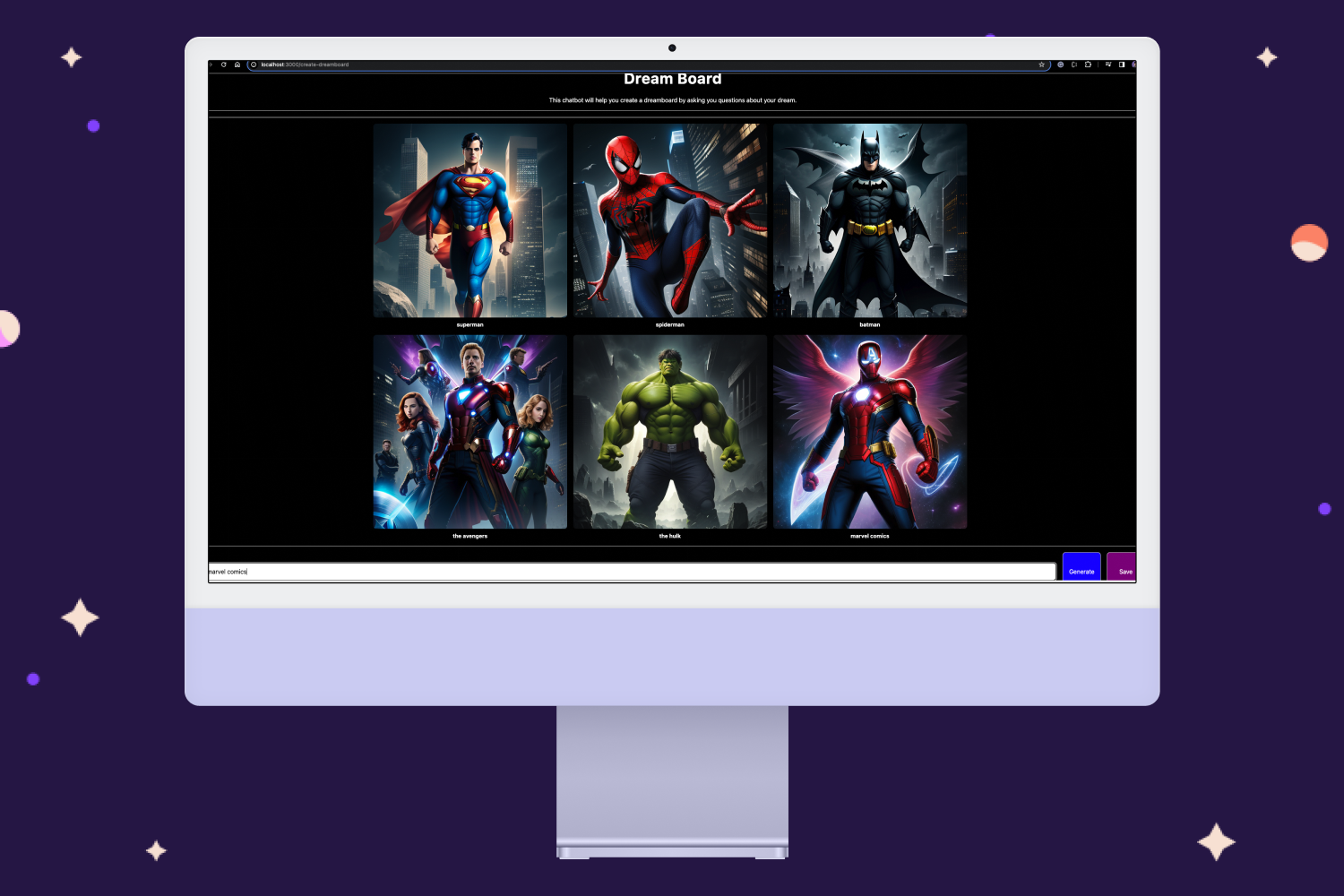
Task: Click the chatbot description subtitle text
Action: coord(673,100)
